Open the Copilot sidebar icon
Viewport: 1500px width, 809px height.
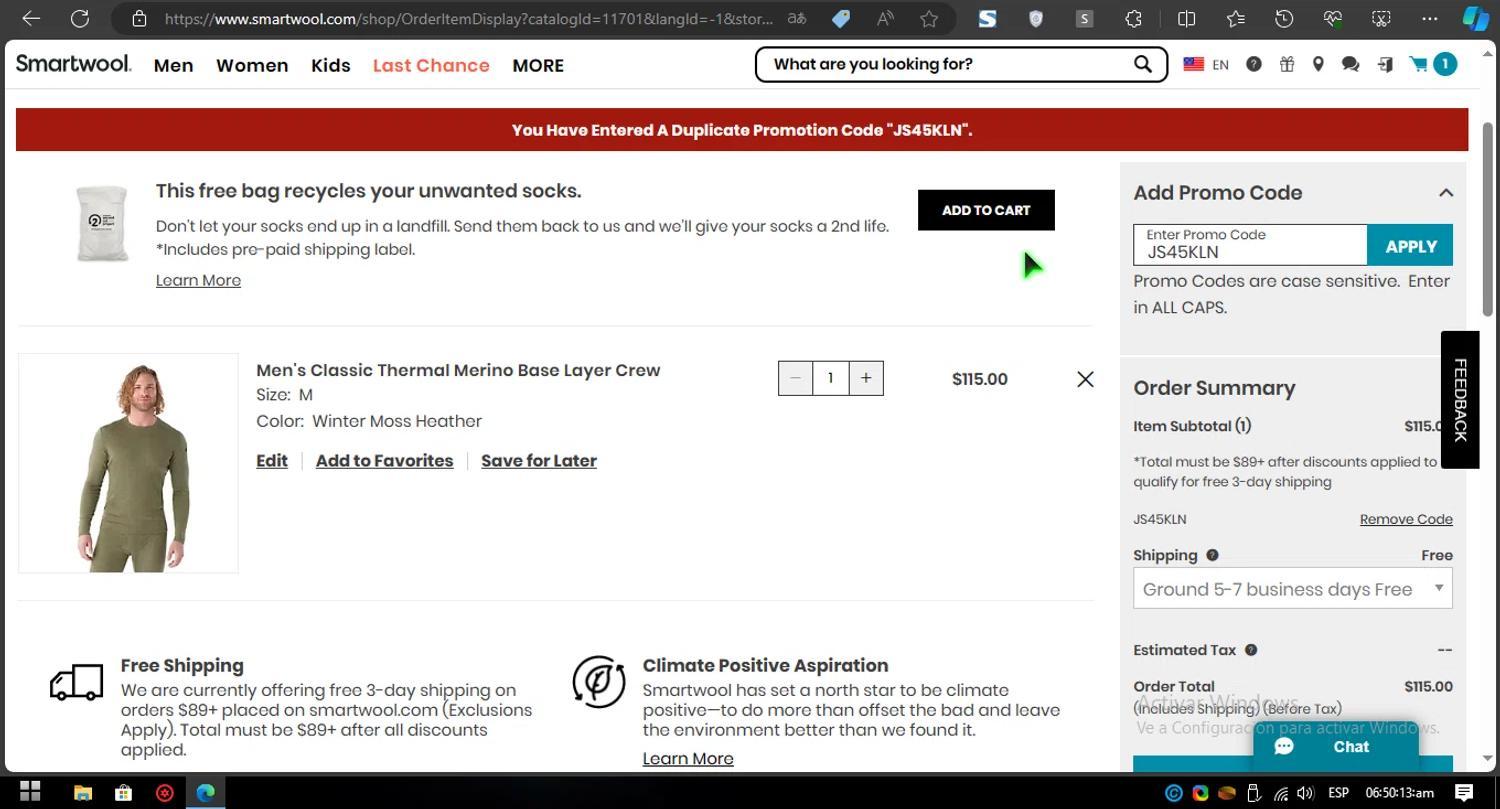tap(1476, 18)
